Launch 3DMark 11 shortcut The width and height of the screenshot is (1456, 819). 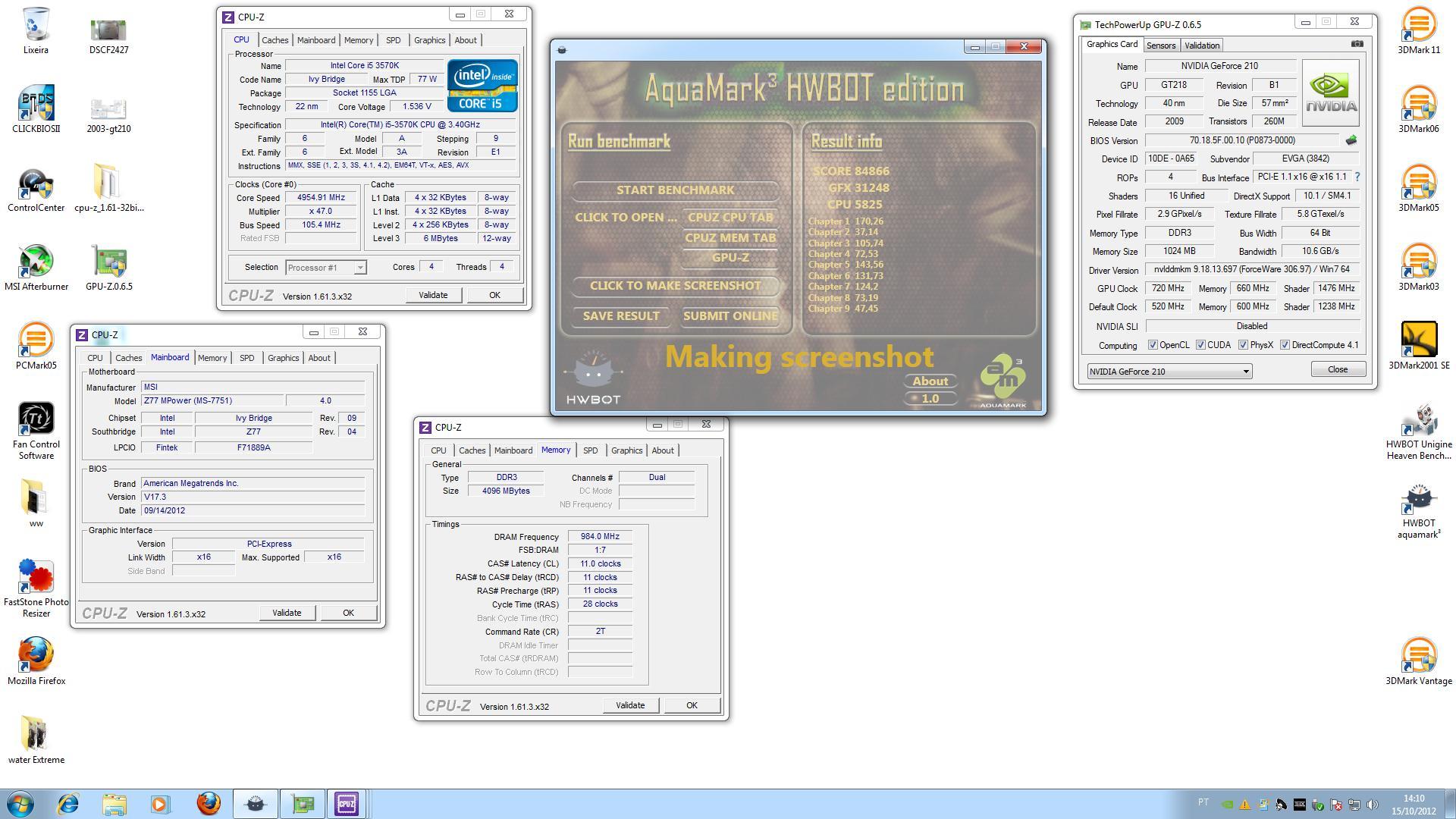[x=1419, y=30]
